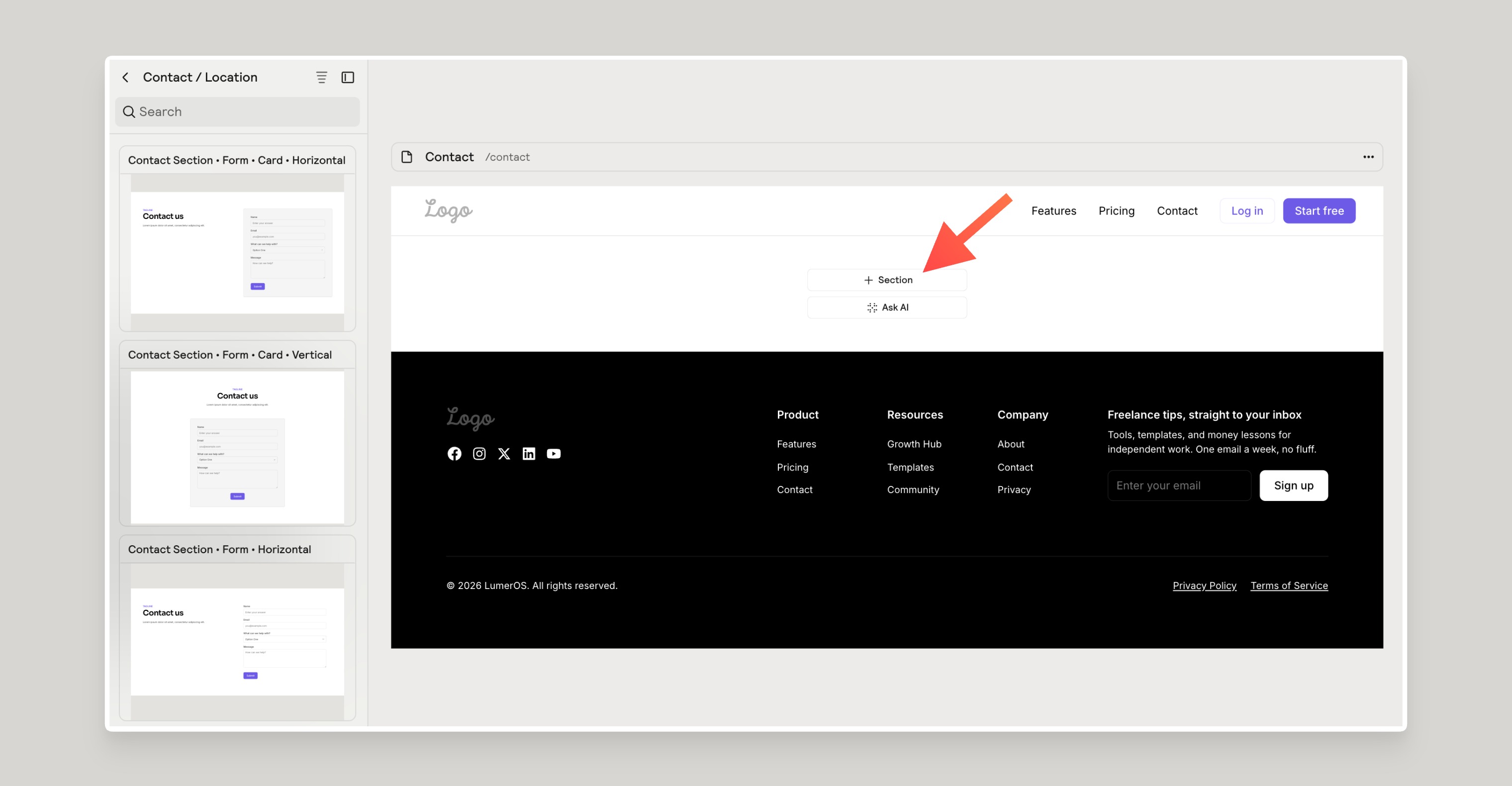Click the header Logo in navbar

[x=449, y=211]
